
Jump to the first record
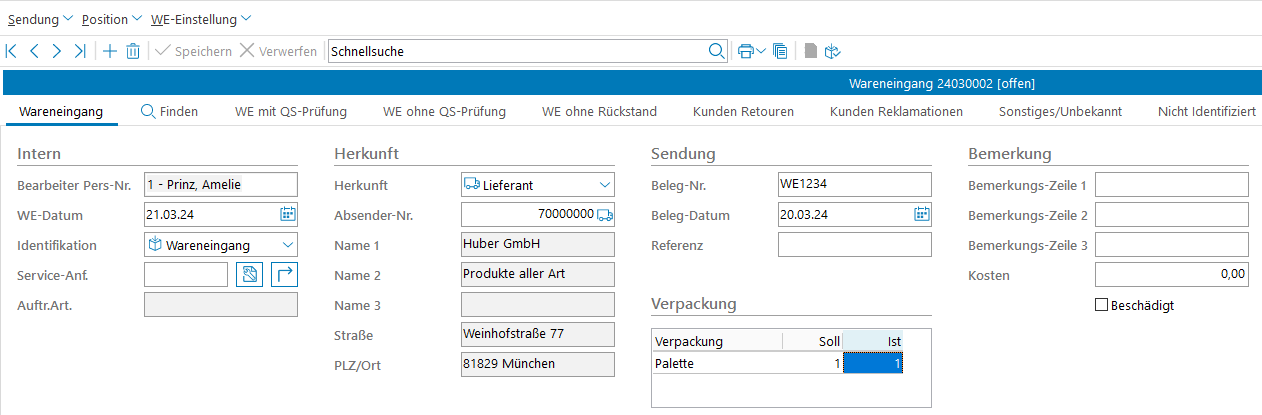point(12,51)
